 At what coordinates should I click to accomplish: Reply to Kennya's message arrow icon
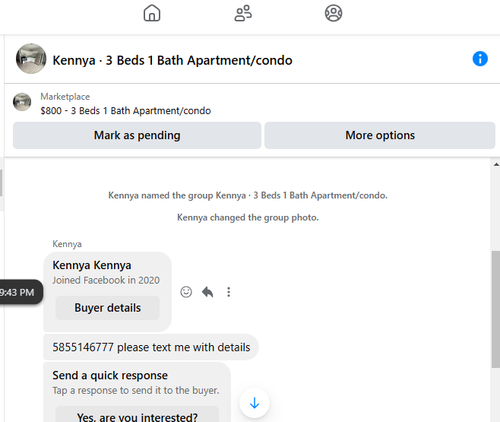[x=207, y=292]
